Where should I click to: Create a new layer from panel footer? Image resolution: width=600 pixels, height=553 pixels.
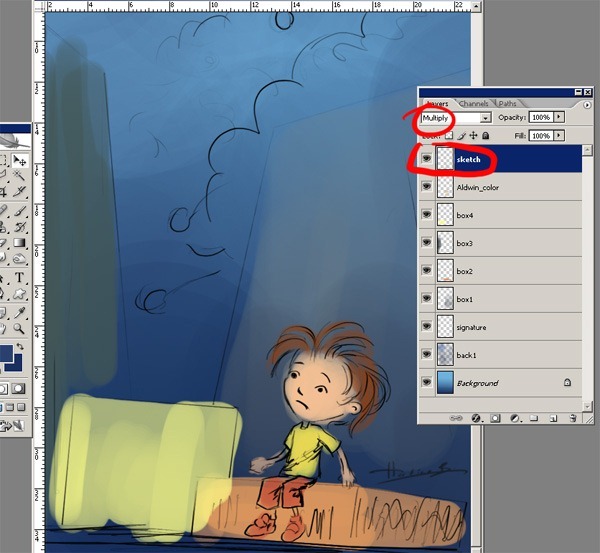point(553,418)
